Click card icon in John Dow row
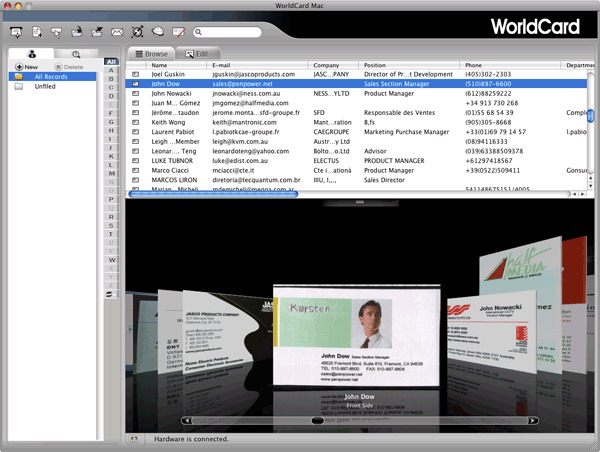Image resolution: width=600 pixels, height=452 pixels. [135, 84]
